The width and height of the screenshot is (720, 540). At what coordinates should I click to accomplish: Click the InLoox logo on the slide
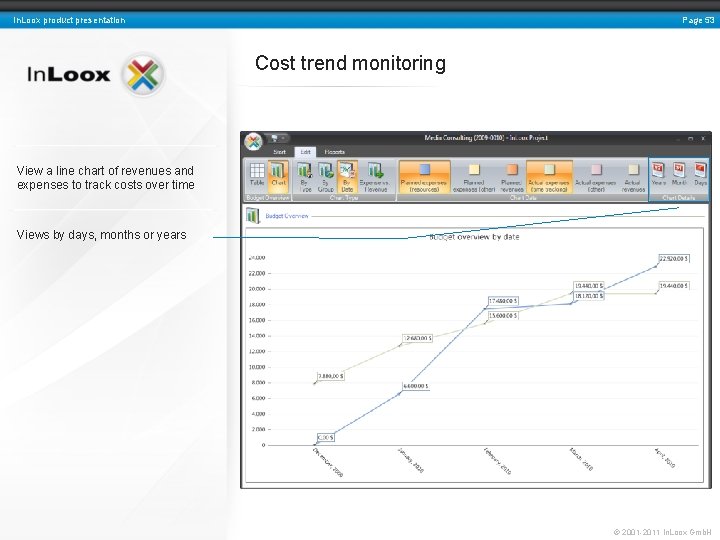click(x=96, y=74)
